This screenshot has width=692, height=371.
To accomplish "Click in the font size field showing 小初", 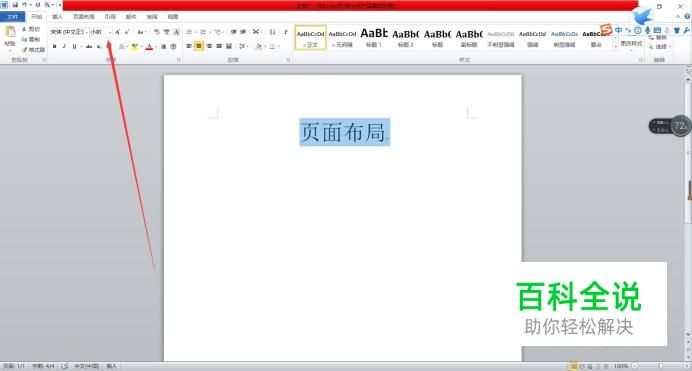I will click(x=98, y=32).
